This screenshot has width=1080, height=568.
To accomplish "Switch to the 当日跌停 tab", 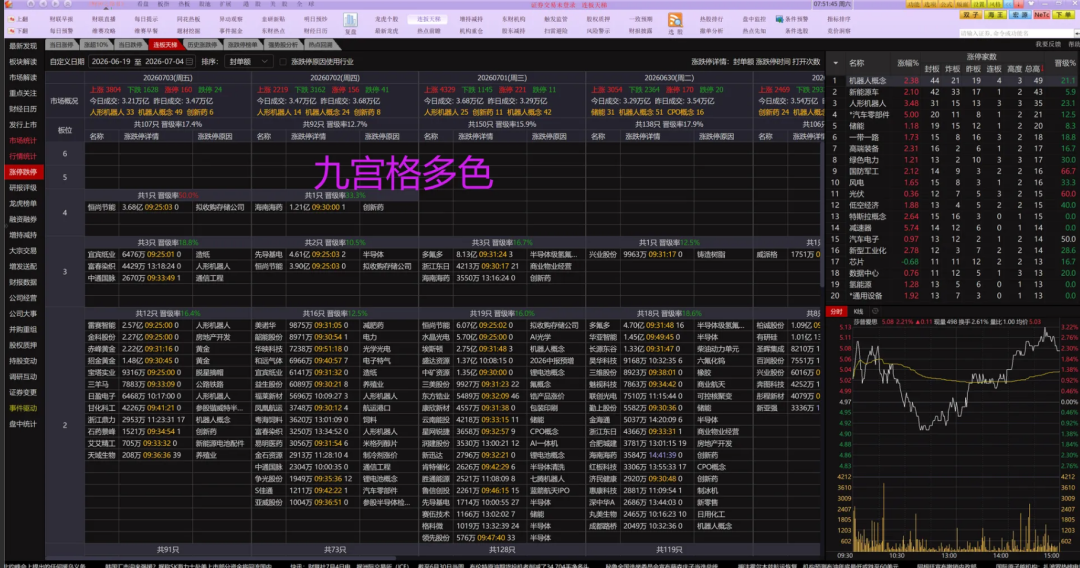I will (x=130, y=45).
